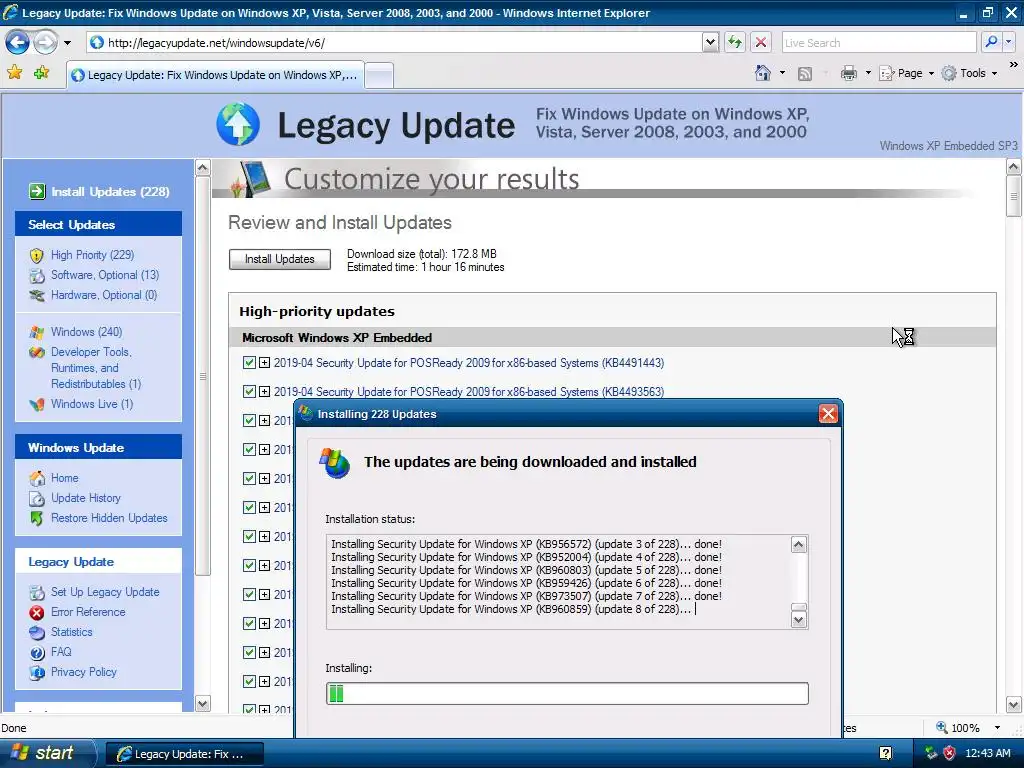This screenshot has width=1024, height=768.
Task: Expand the toolbar overflow chevron
Action: (1014, 65)
